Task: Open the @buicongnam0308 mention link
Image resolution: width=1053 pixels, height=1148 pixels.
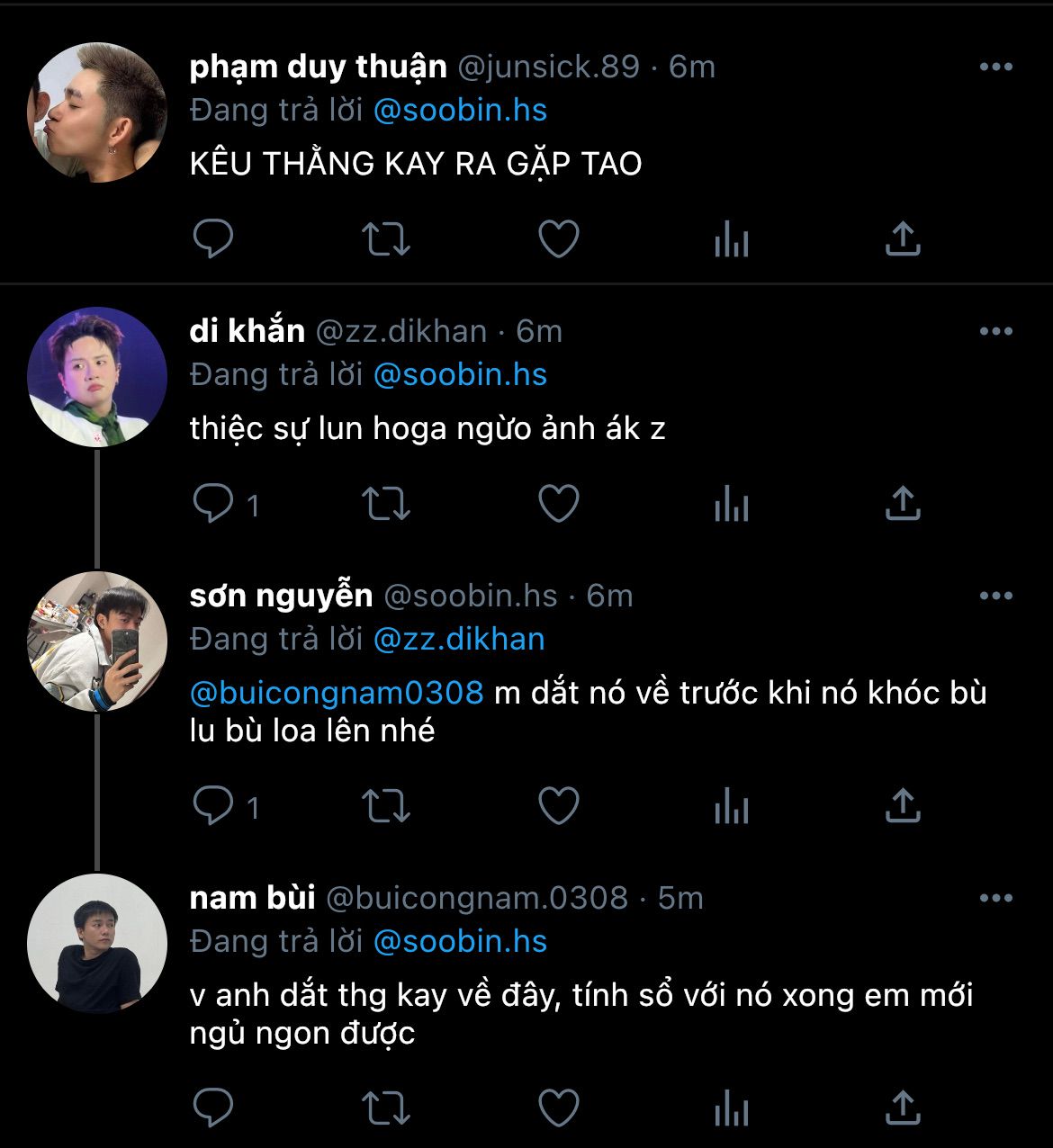Action: [337, 693]
